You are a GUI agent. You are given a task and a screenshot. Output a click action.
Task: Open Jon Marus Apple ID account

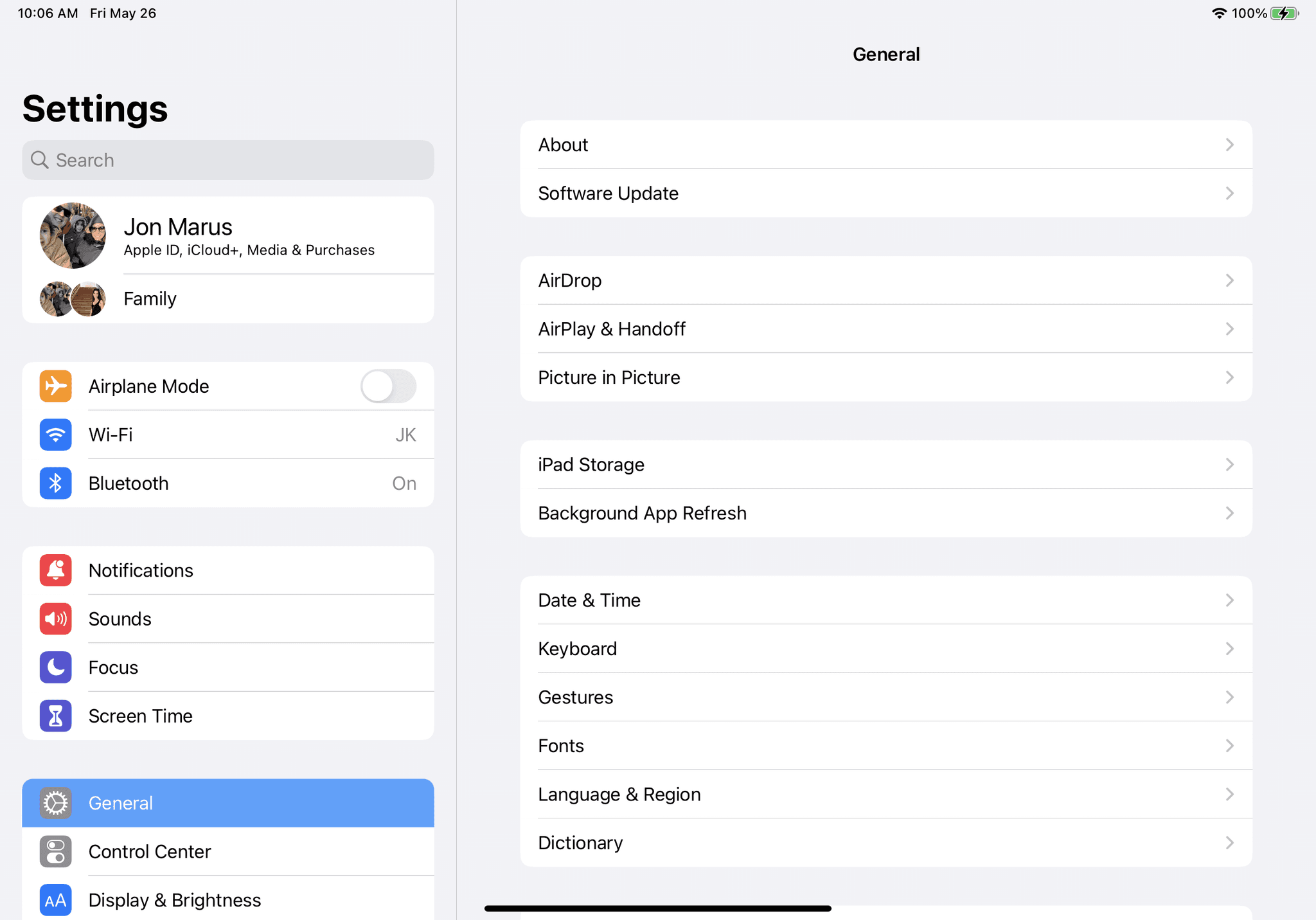tap(228, 235)
